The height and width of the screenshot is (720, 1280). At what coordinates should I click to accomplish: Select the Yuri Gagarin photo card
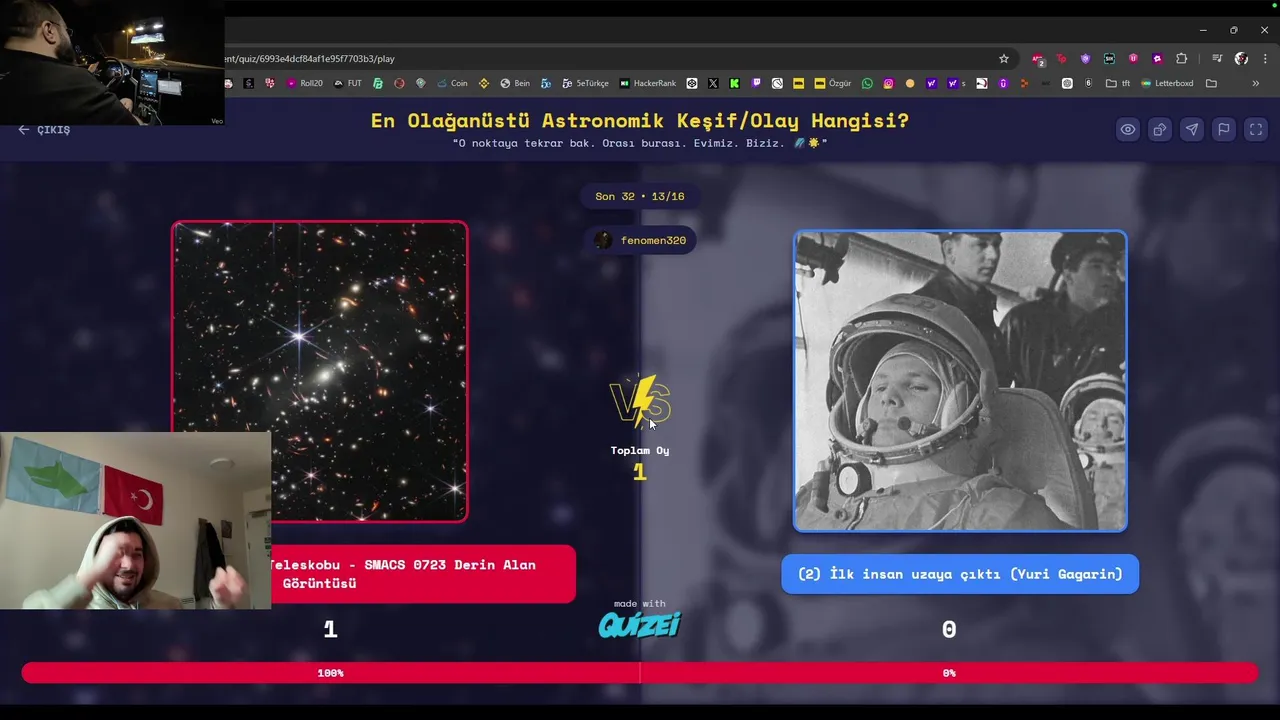coord(960,381)
